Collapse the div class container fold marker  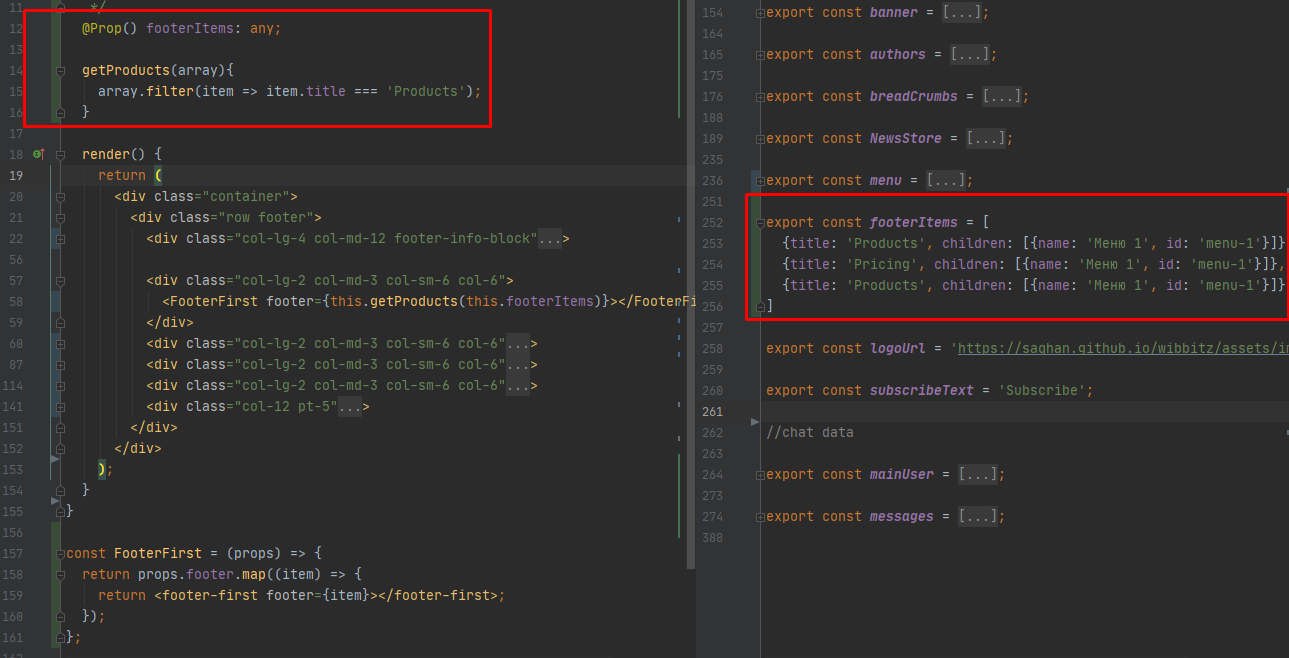coord(60,196)
